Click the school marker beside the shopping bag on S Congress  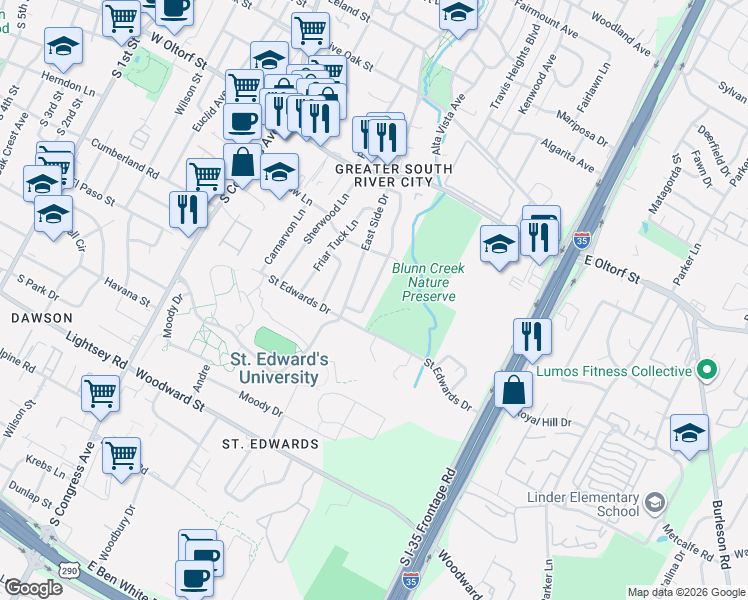click(280, 173)
